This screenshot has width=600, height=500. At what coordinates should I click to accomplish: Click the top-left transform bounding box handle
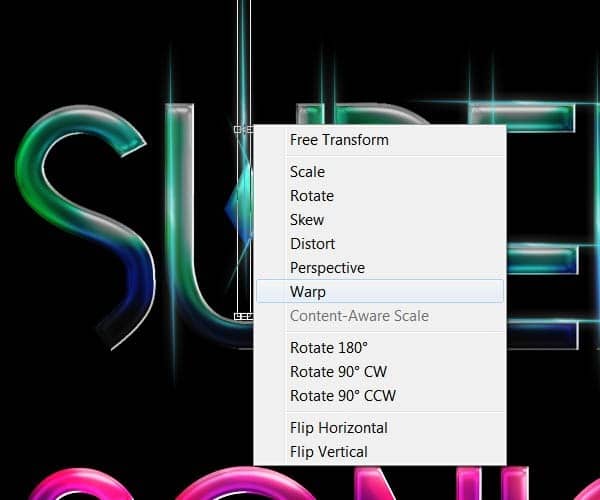(x=238, y=129)
